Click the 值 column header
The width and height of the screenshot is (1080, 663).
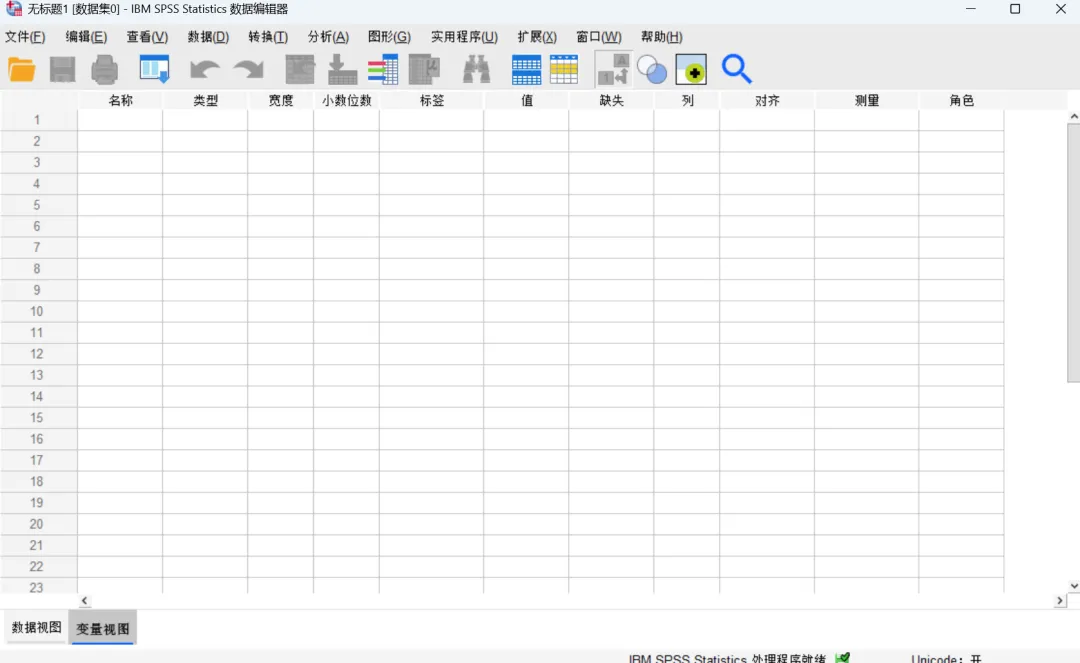pos(526,101)
